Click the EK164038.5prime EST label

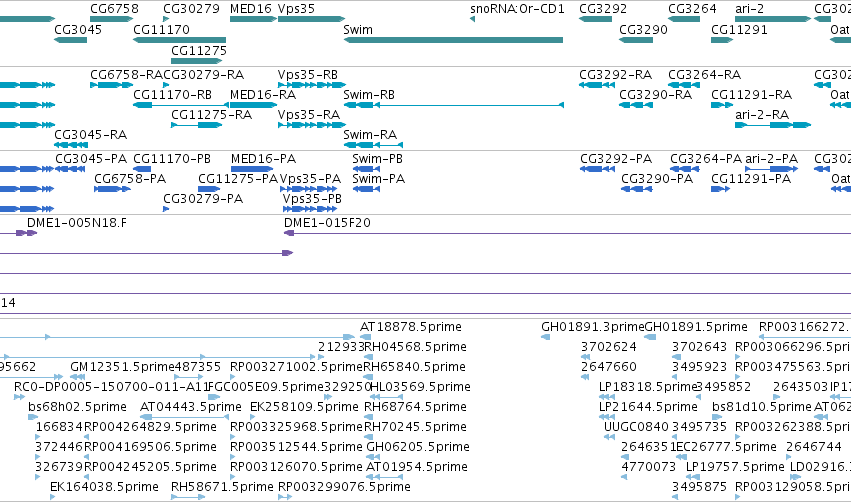coord(104,486)
